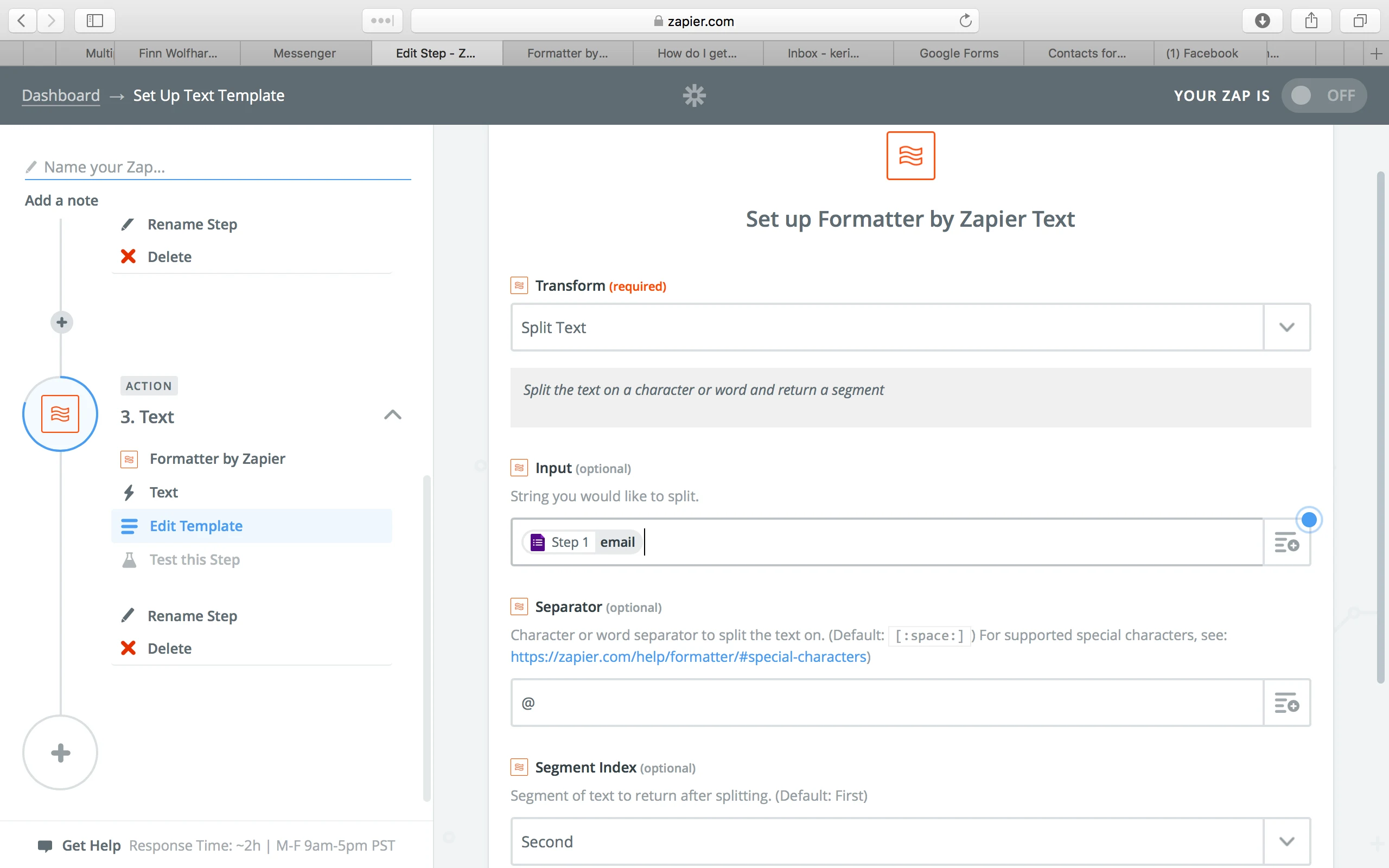This screenshot has width=1389, height=868.
Task: Switch to the Google Forms tab
Action: [959, 53]
